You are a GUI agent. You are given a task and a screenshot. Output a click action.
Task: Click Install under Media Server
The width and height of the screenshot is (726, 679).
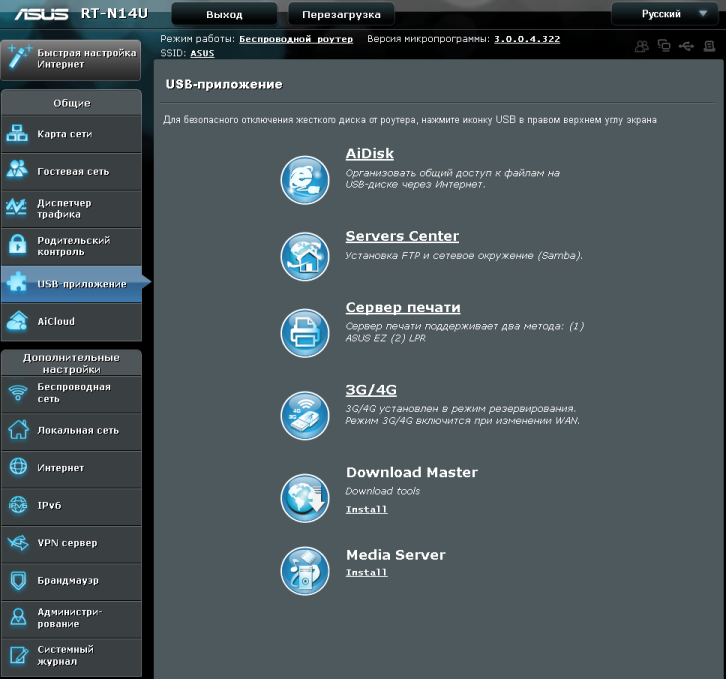click(366, 572)
